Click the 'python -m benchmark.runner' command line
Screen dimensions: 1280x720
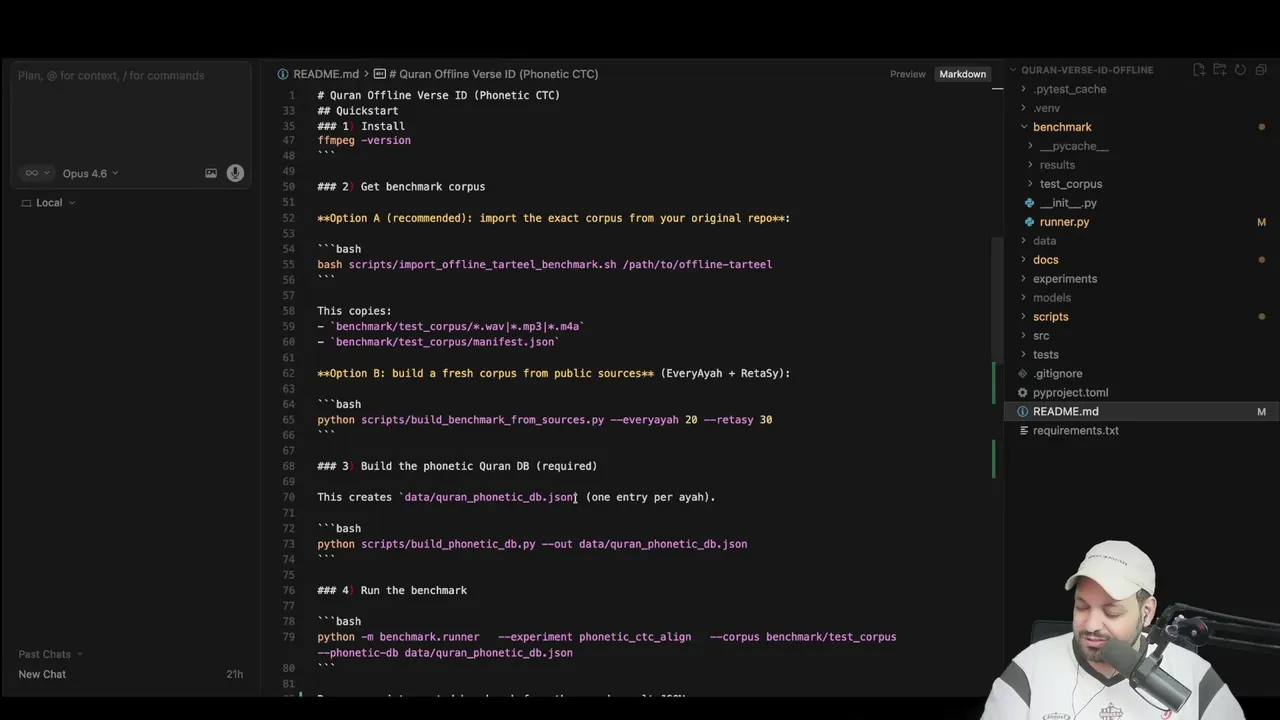click(x=607, y=645)
